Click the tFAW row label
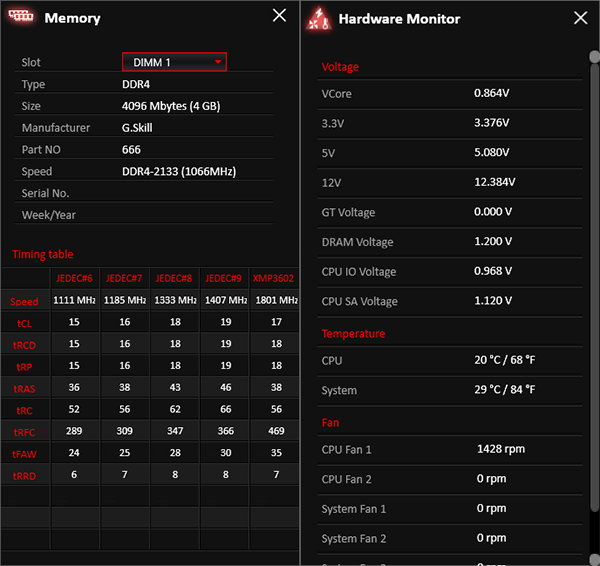The width and height of the screenshot is (600, 566). click(x=24, y=455)
